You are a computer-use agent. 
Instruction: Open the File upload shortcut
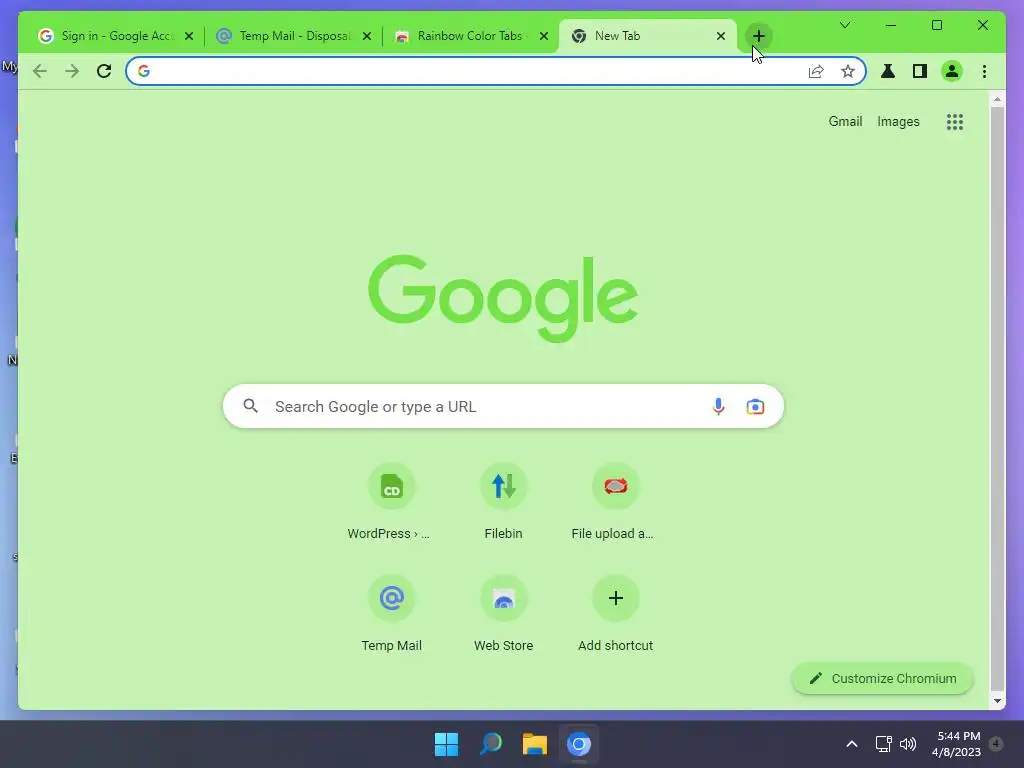coord(615,502)
